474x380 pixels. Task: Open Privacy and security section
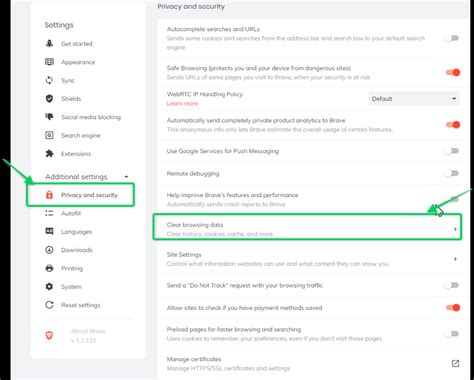click(89, 195)
